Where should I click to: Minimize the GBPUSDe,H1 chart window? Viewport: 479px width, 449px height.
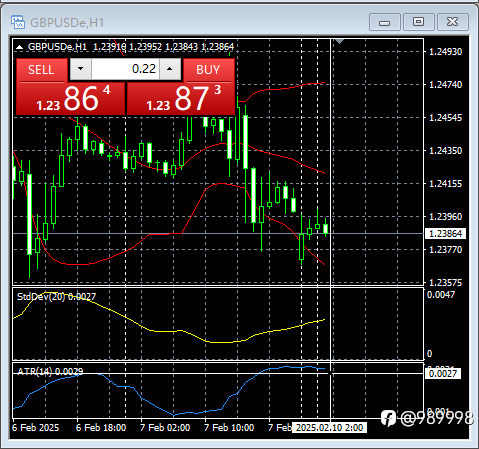(385, 22)
